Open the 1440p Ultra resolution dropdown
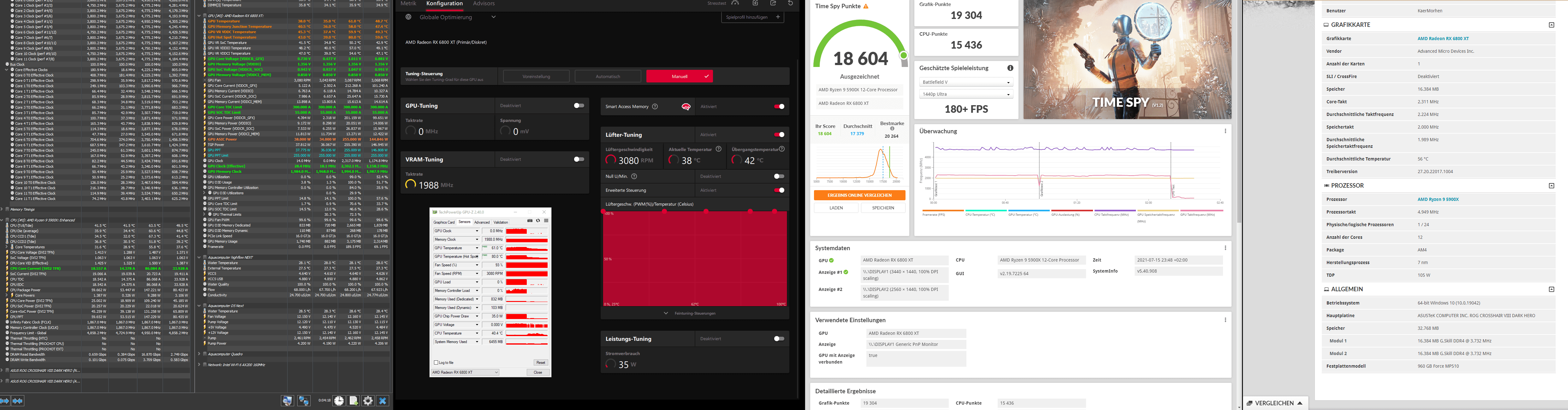This screenshot has width=1568, height=410. tap(966, 94)
